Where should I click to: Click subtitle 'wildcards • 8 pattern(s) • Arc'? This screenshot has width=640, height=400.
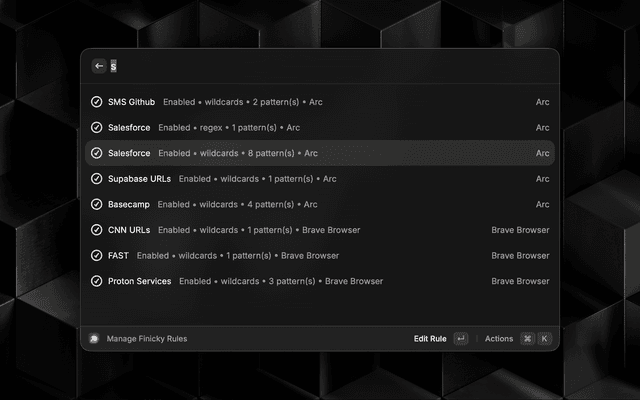pyautogui.click(x=258, y=153)
